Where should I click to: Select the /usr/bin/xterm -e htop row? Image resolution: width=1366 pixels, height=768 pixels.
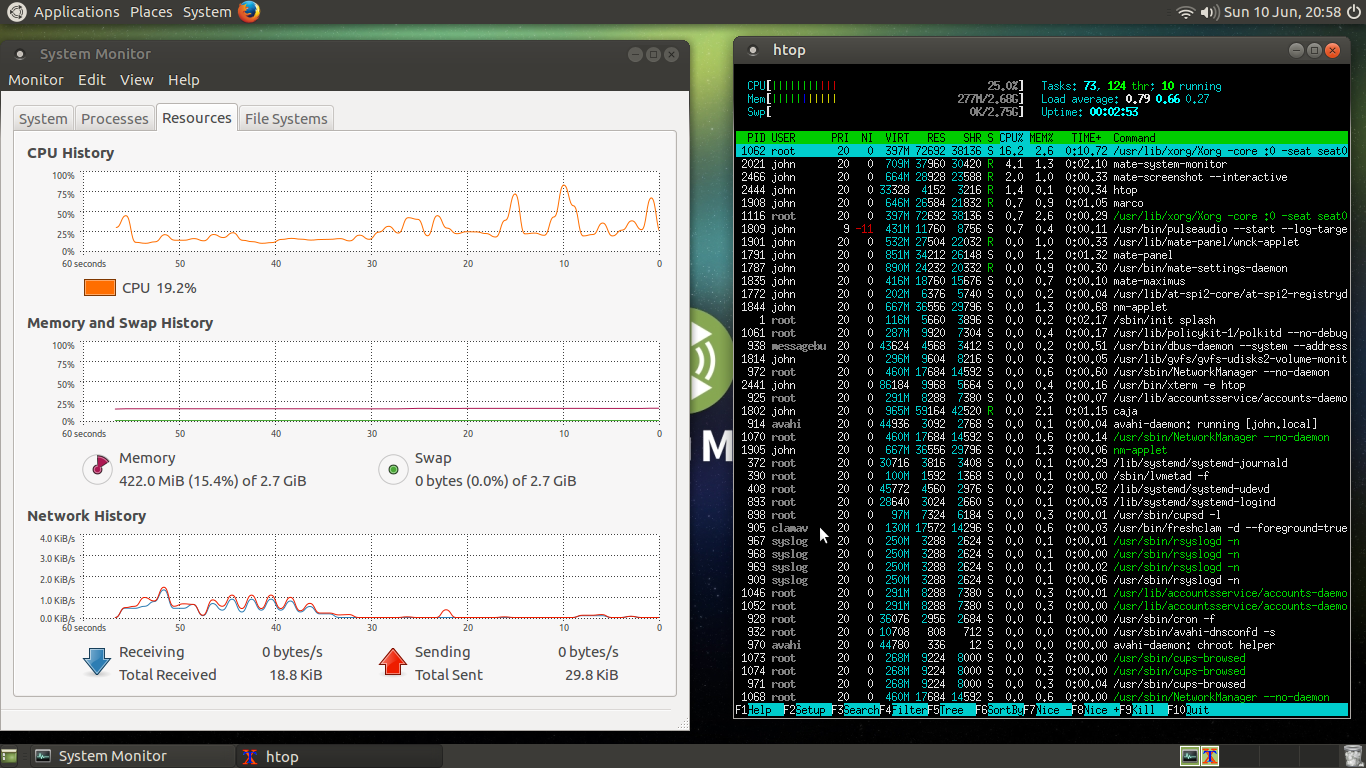[x=1041, y=385]
